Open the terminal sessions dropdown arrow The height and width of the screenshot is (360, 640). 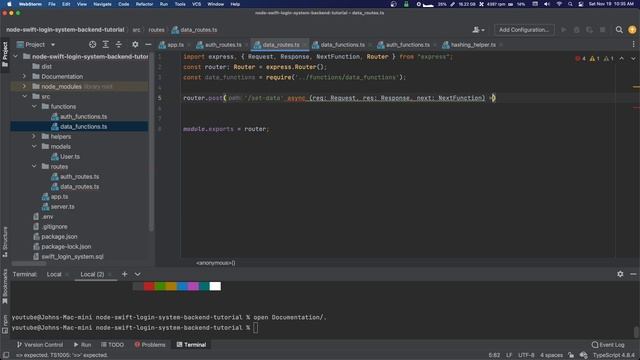(x=138, y=274)
